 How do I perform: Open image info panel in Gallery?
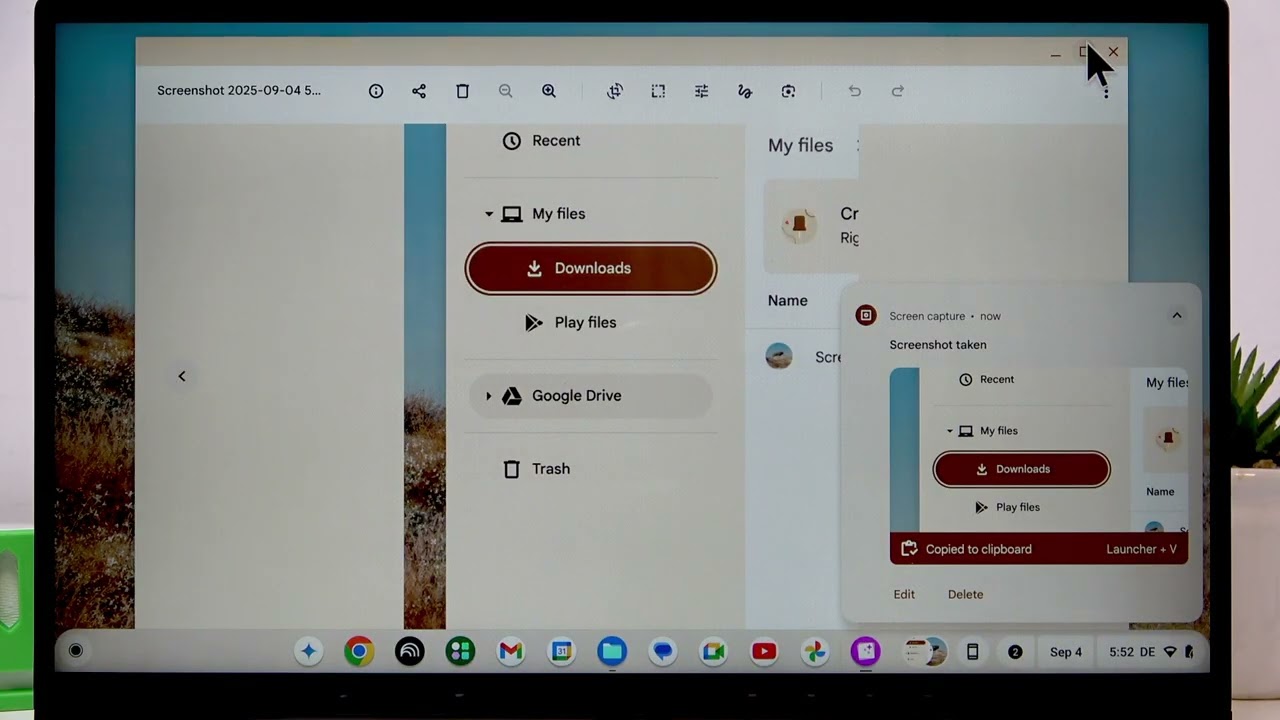point(376,91)
